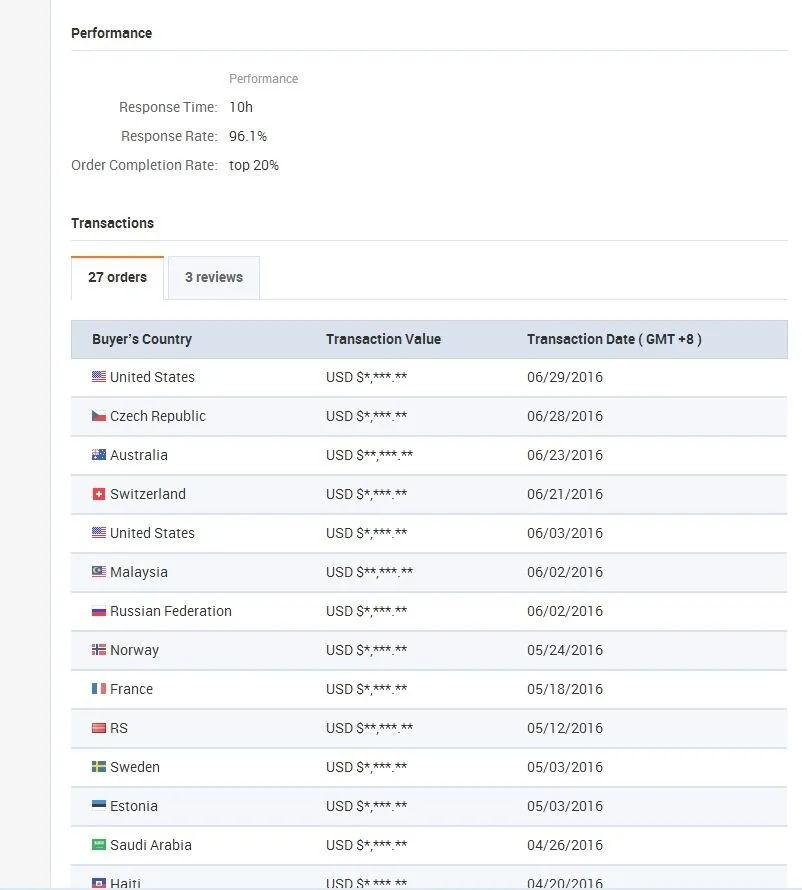Click the top 20% order completion value

pyautogui.click(x=254, y=165)
